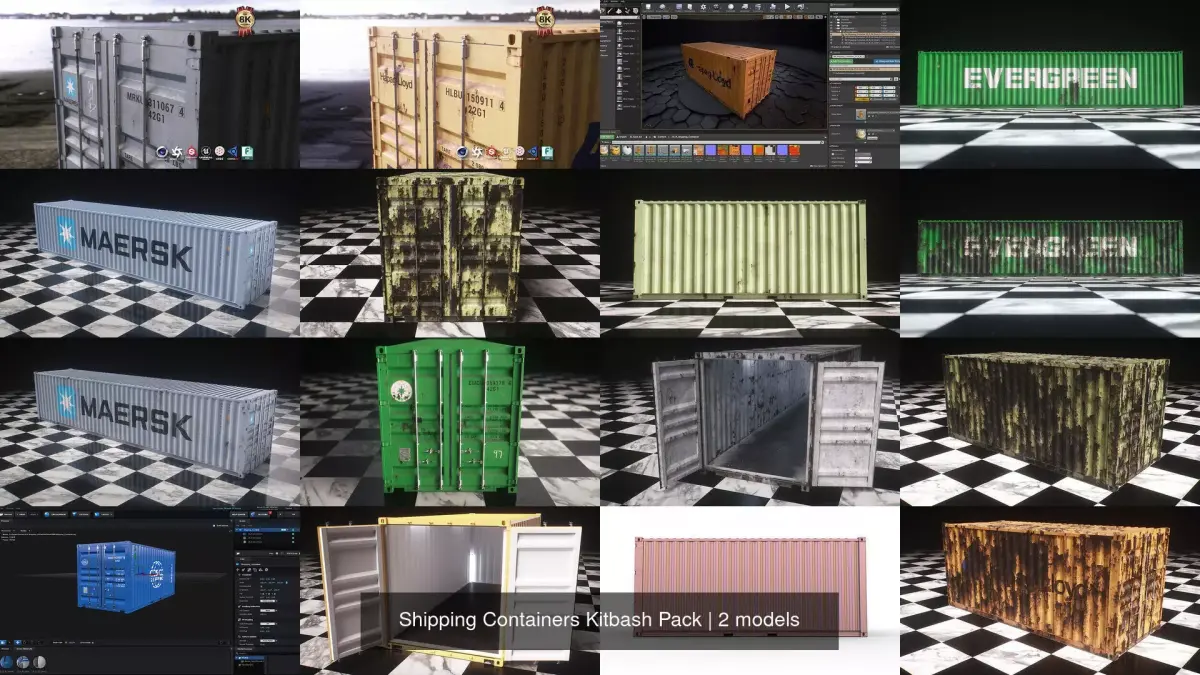Open the yellow Hapag-Lloyd doors photo HLBU 150911
This screenshot has height=675, width=1200.
pos(450,84)
